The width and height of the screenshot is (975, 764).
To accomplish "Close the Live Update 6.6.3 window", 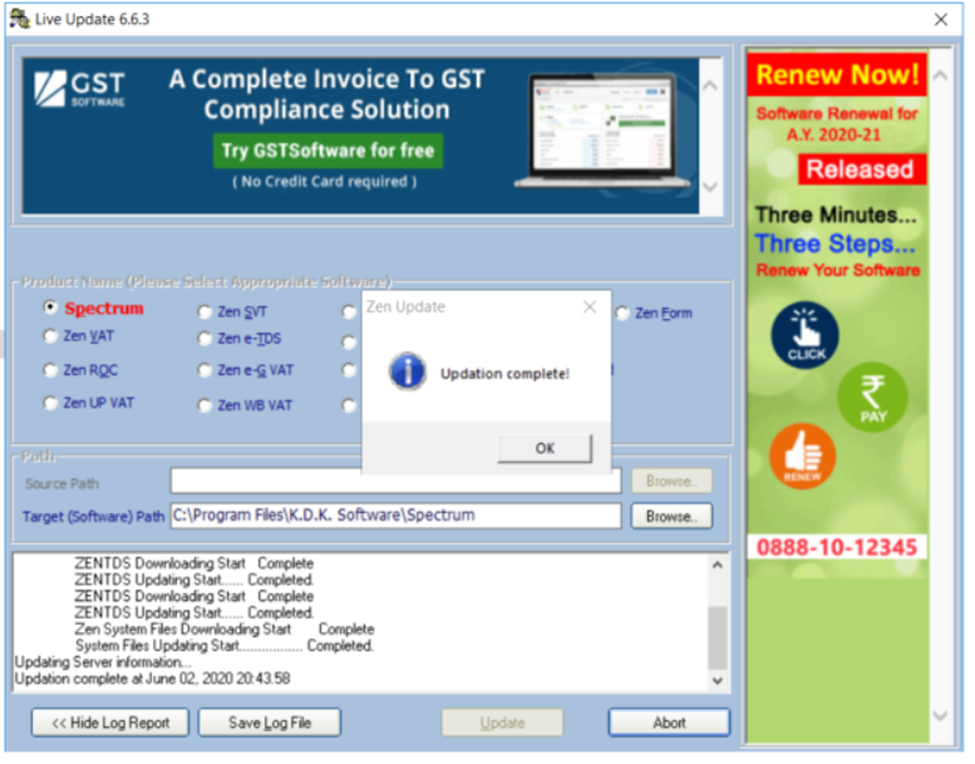I will point(940,19).
